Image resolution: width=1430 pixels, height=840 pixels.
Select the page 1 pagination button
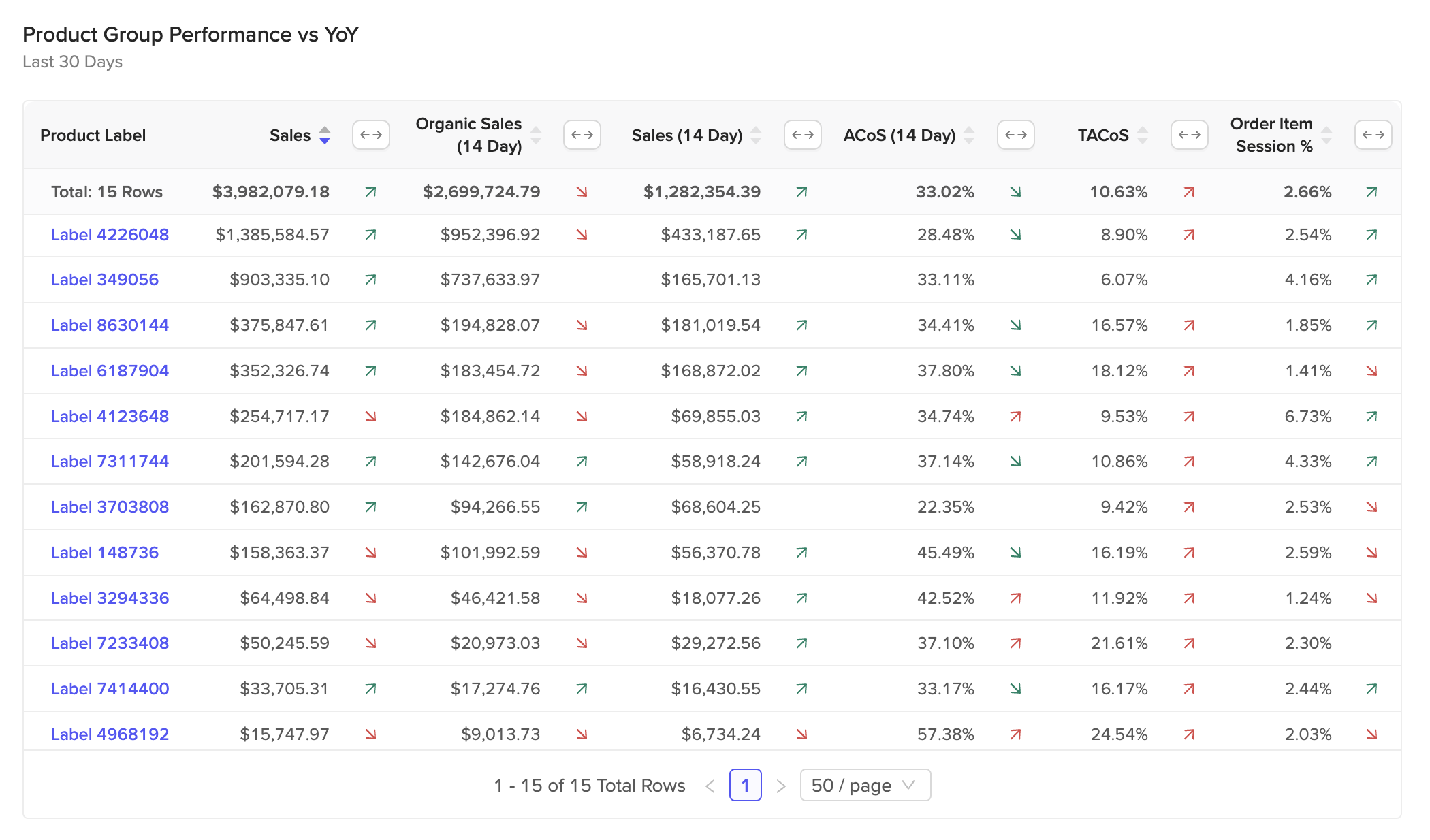tap(746, 785)
